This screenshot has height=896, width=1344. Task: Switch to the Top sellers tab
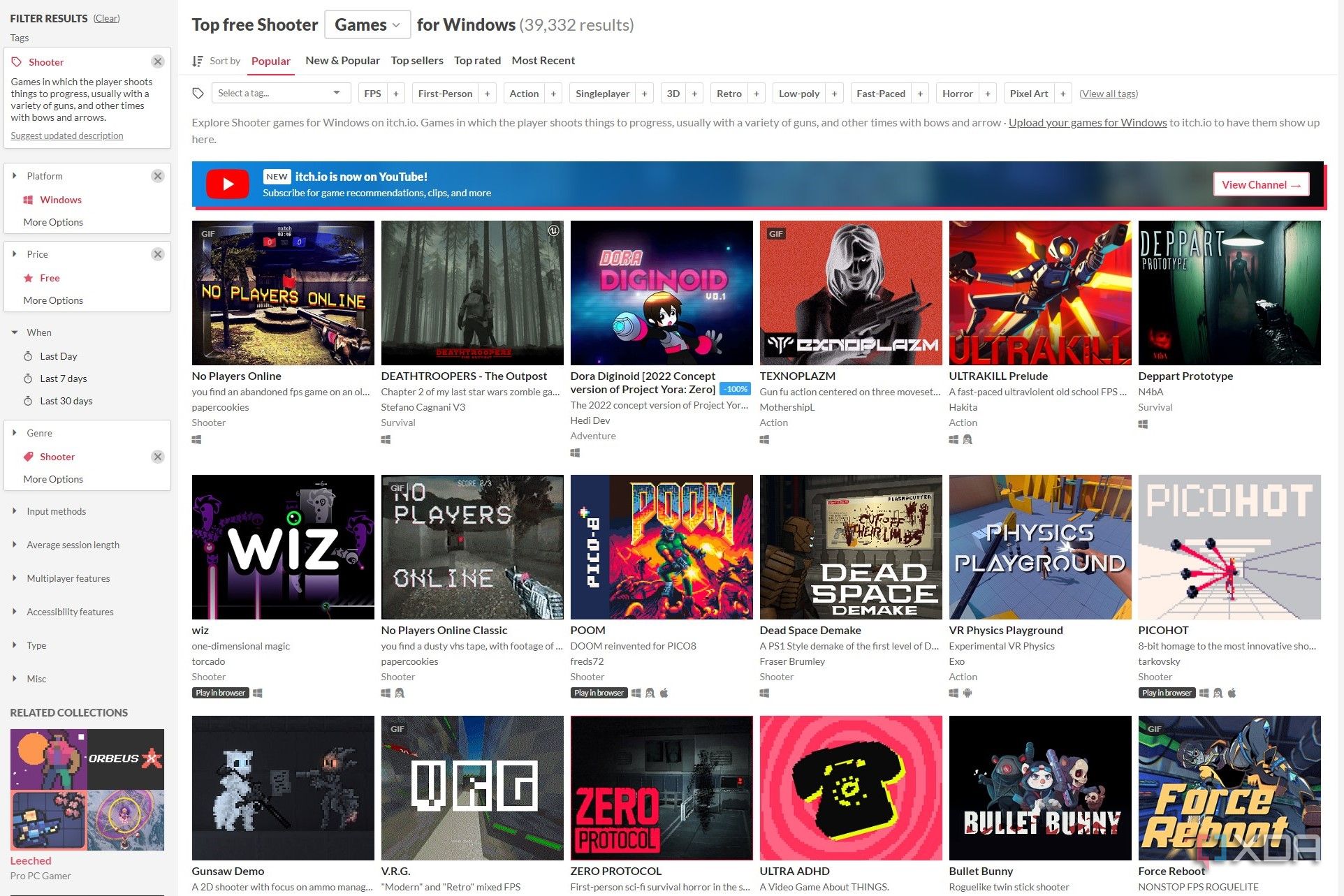click(x=417, y=61)
